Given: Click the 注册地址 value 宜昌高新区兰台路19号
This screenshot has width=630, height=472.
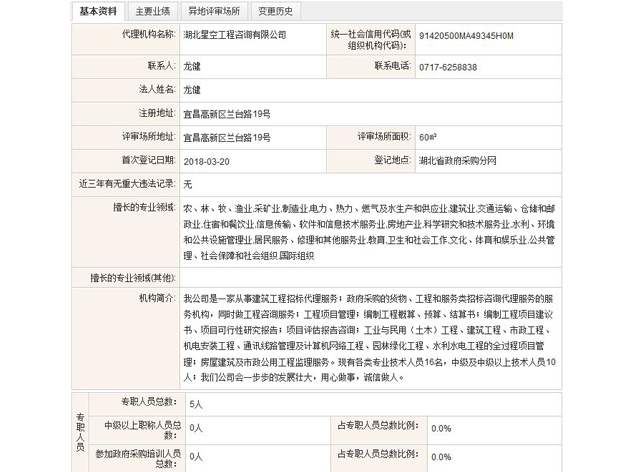Looking at the screenshot, I should click(227, 113).
